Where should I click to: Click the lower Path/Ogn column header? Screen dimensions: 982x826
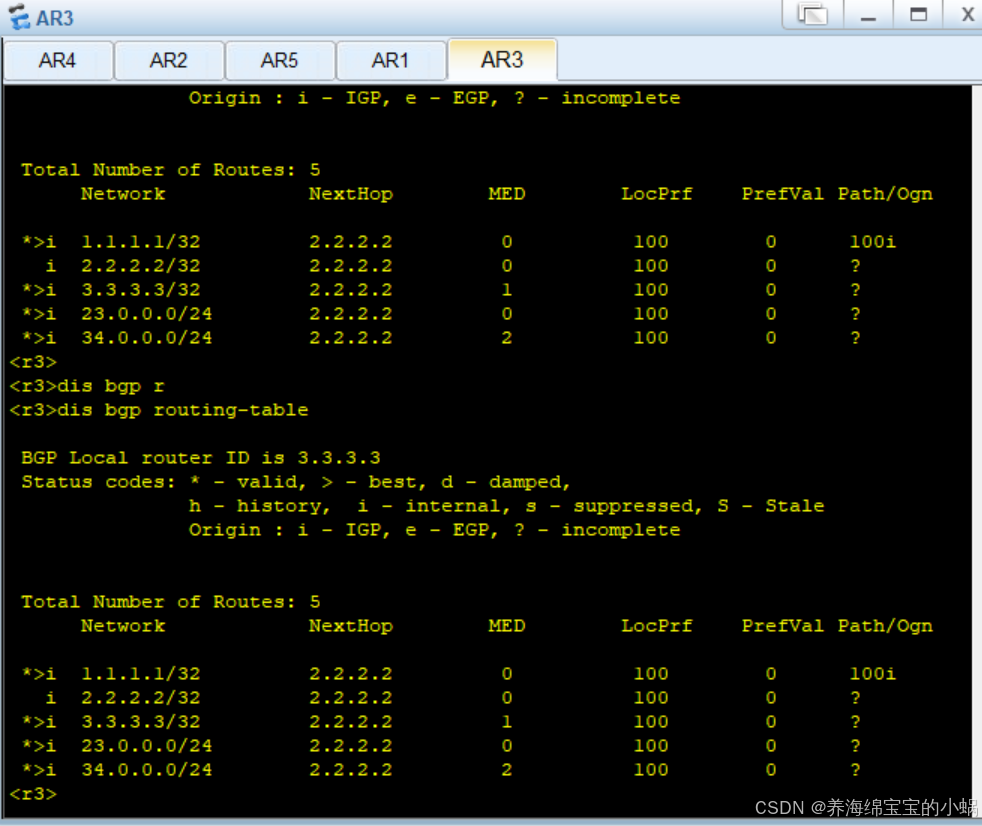coord(885,626)
